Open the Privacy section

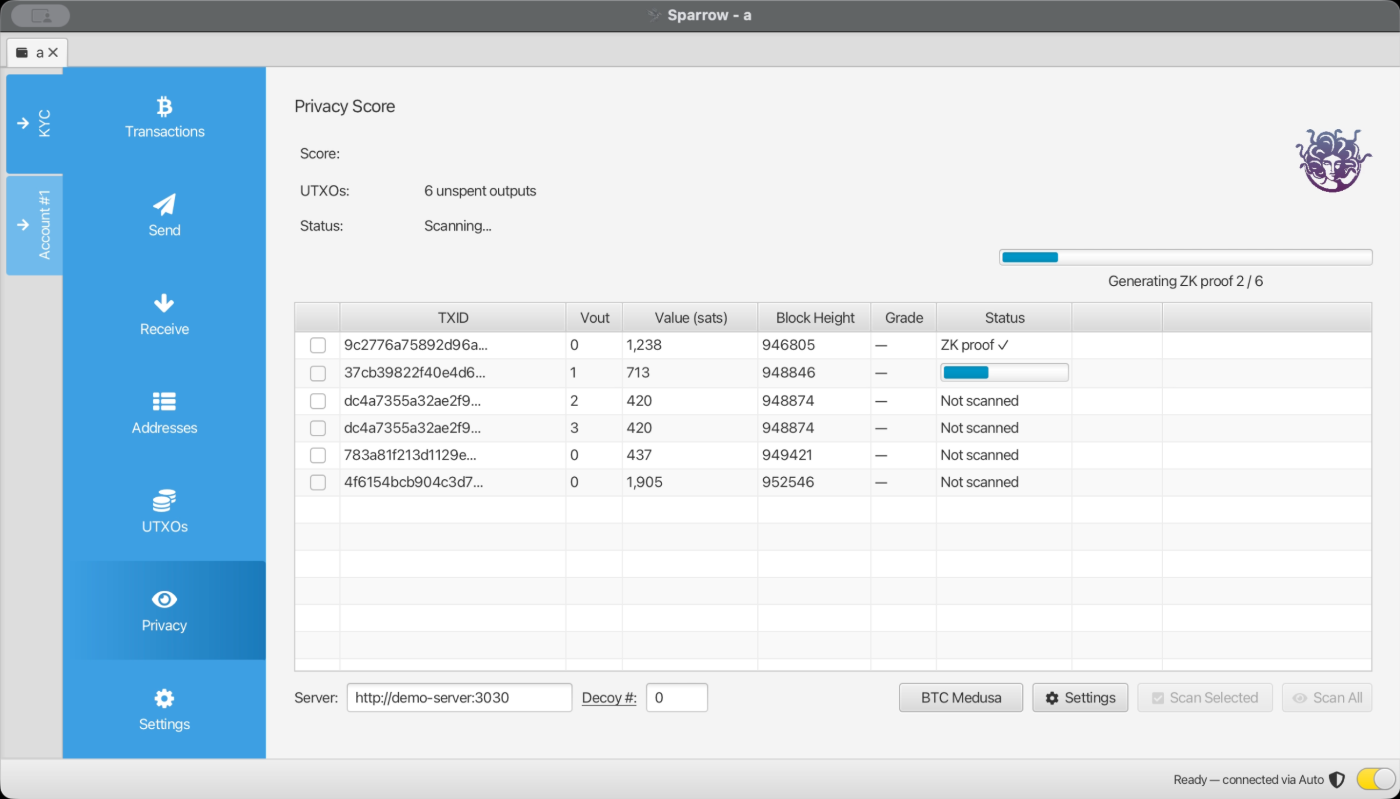click(164, 611)
